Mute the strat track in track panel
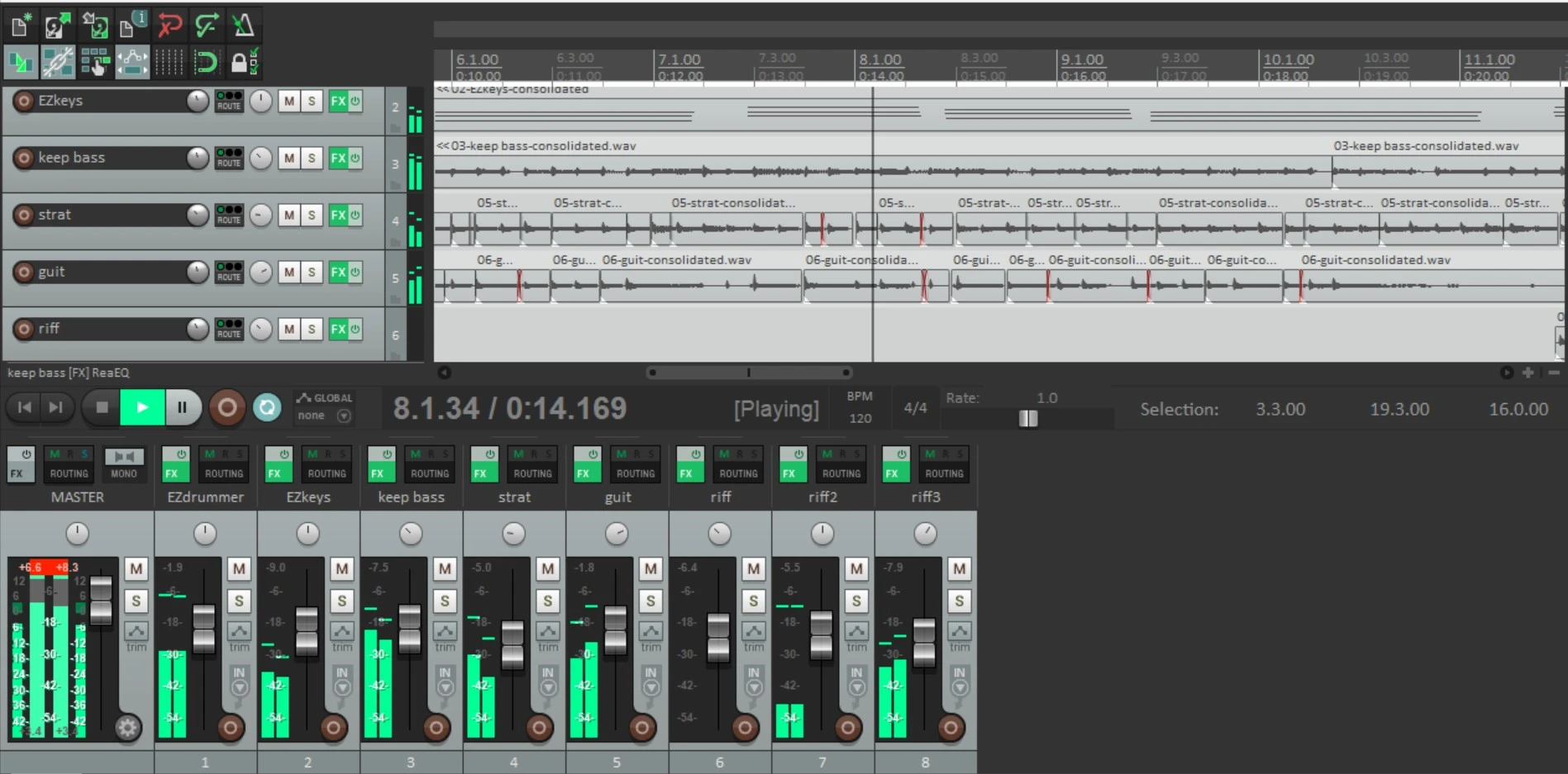Viewport: 1568px width, 774px height. [x=288, y=215]
